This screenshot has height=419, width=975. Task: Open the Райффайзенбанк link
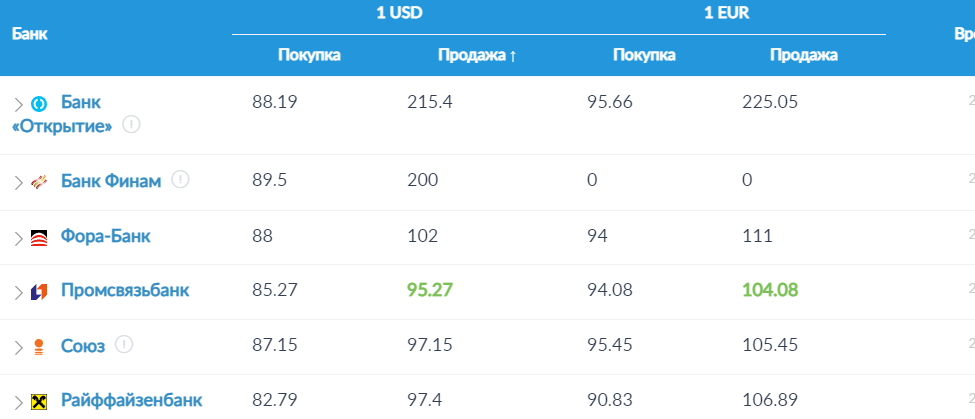(x=131, y=401)
